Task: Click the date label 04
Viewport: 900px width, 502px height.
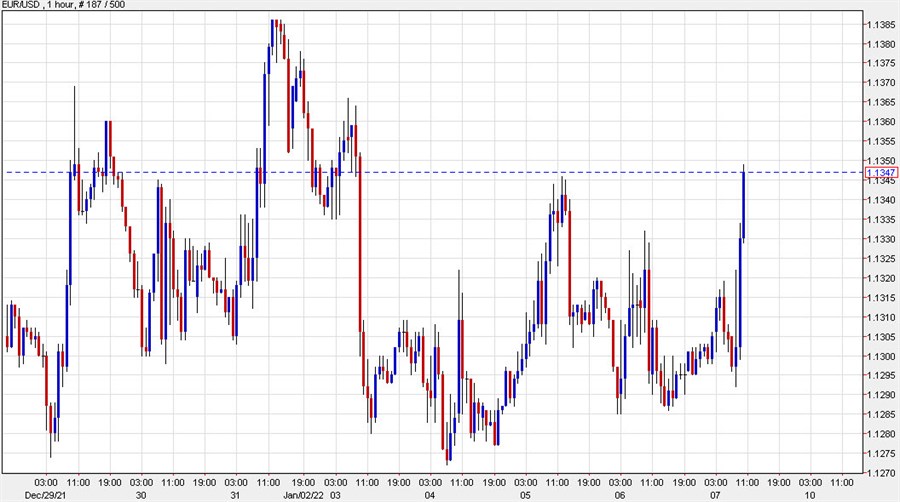Action: (x=430, y=495)
